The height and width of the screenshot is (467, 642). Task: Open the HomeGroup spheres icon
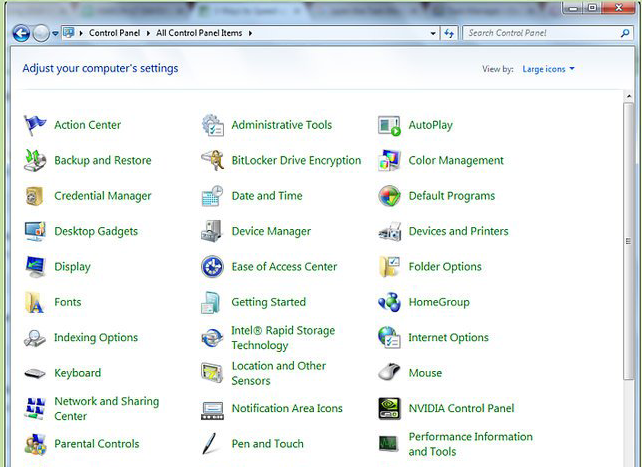tap(389, 302)
